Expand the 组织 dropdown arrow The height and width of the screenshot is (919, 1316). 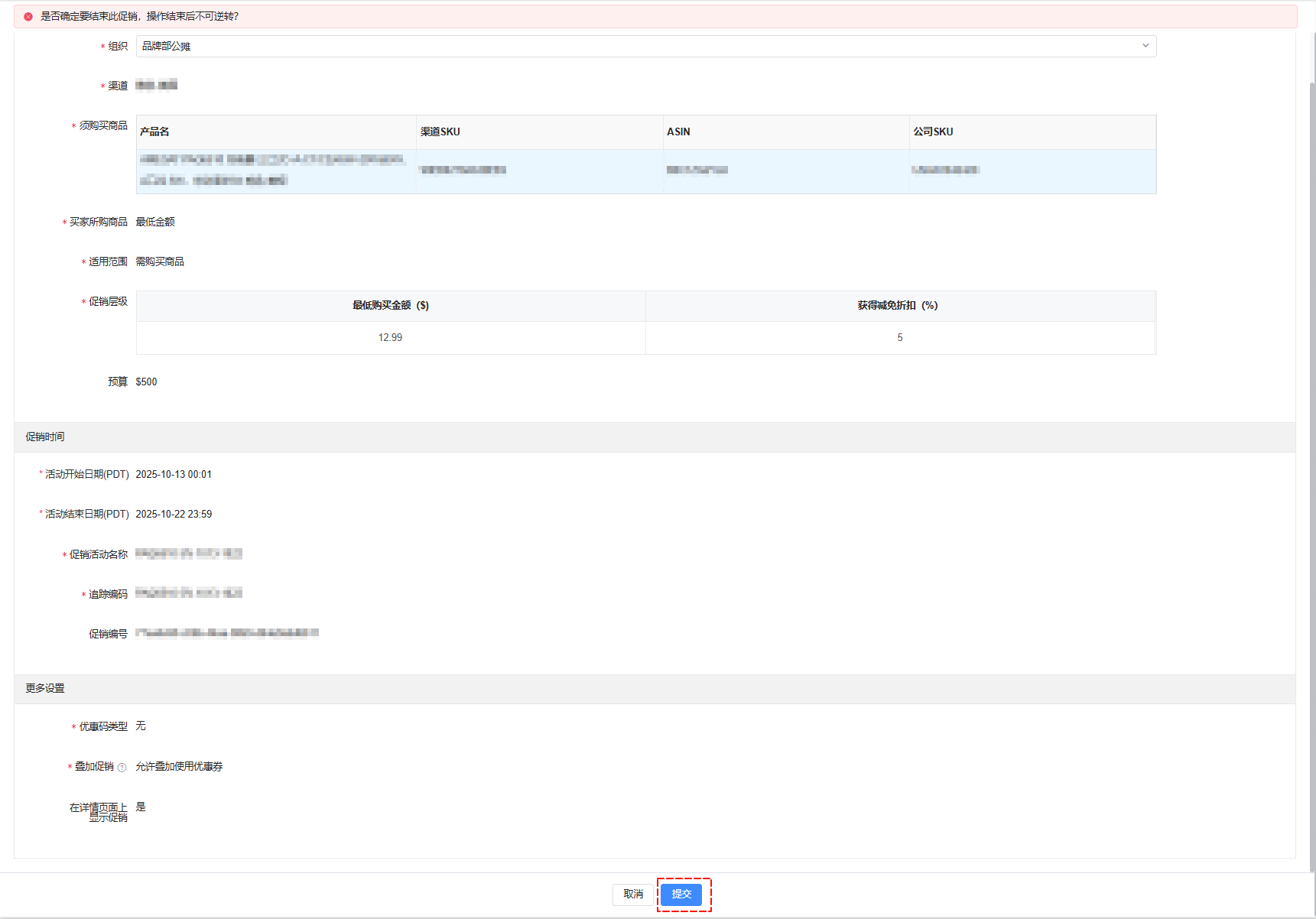pyautogui.click(x=1145, y=46)
